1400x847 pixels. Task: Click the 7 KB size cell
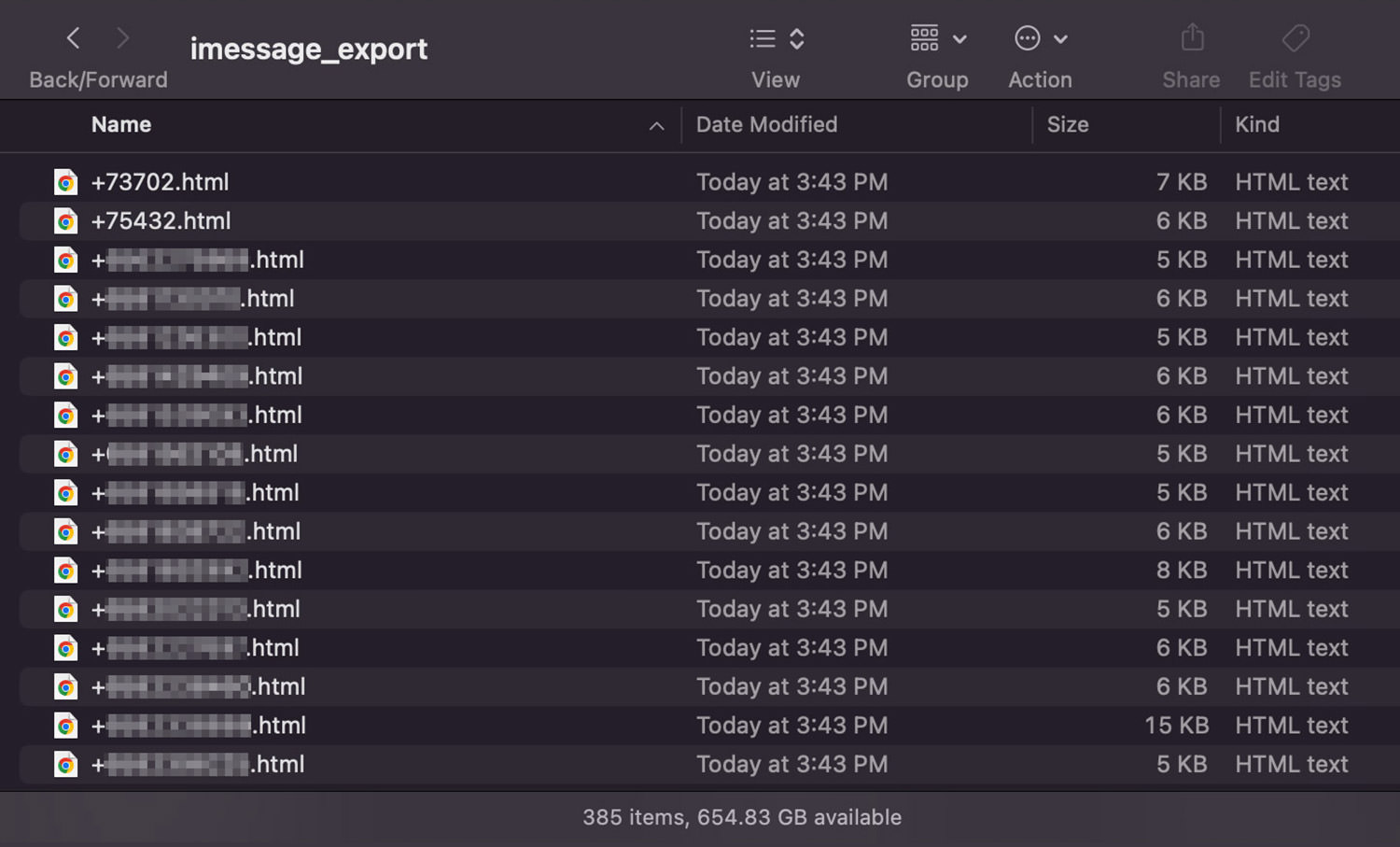coord(1182,182)
